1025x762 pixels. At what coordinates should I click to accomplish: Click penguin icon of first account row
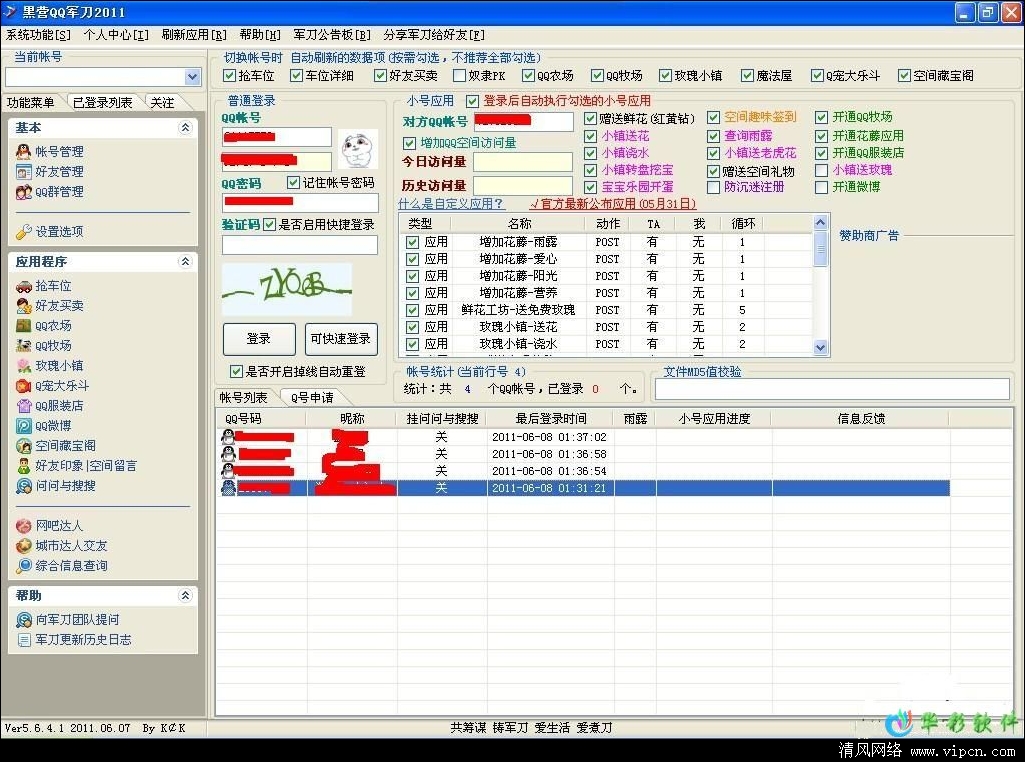point(228,437)
